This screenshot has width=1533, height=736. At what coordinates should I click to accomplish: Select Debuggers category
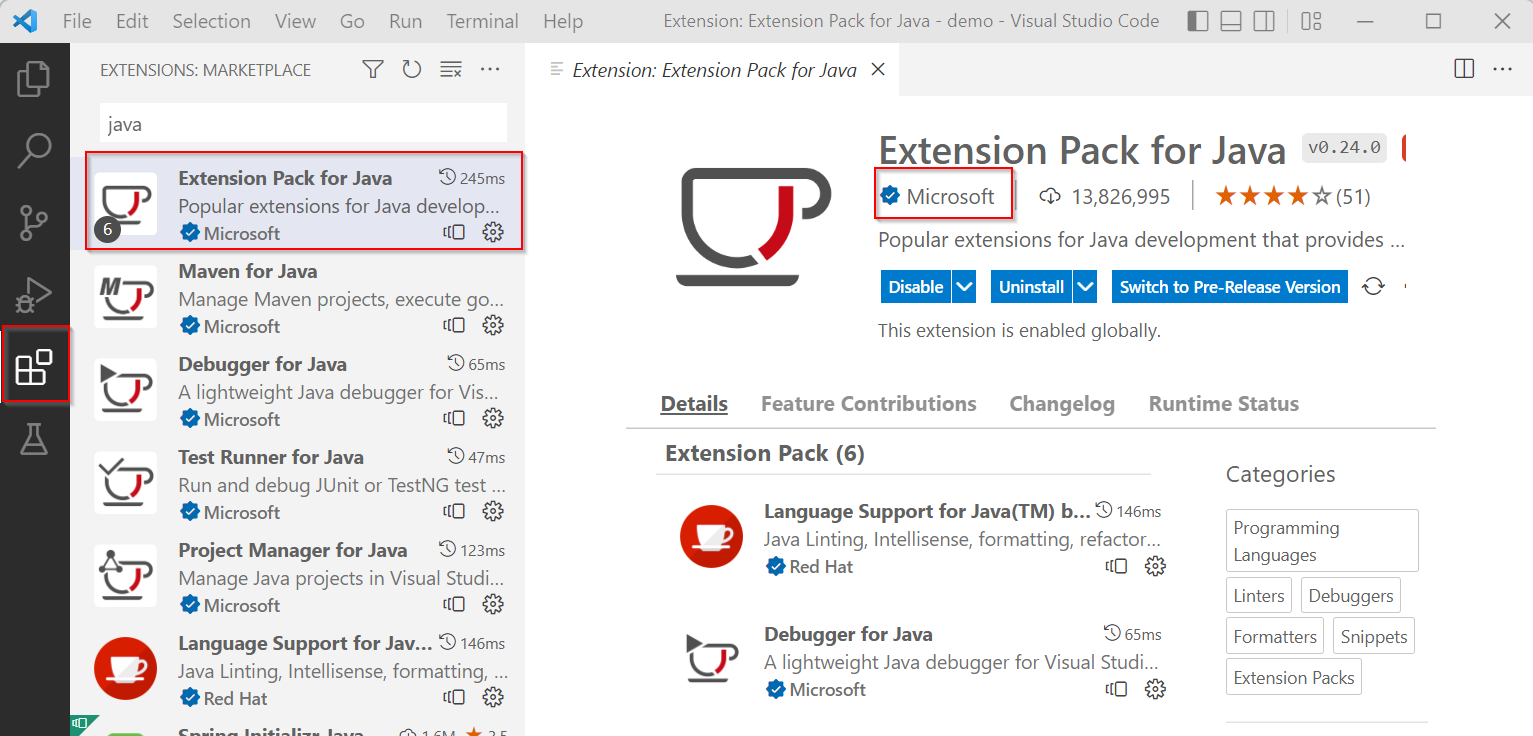[x=1350, y=596]
